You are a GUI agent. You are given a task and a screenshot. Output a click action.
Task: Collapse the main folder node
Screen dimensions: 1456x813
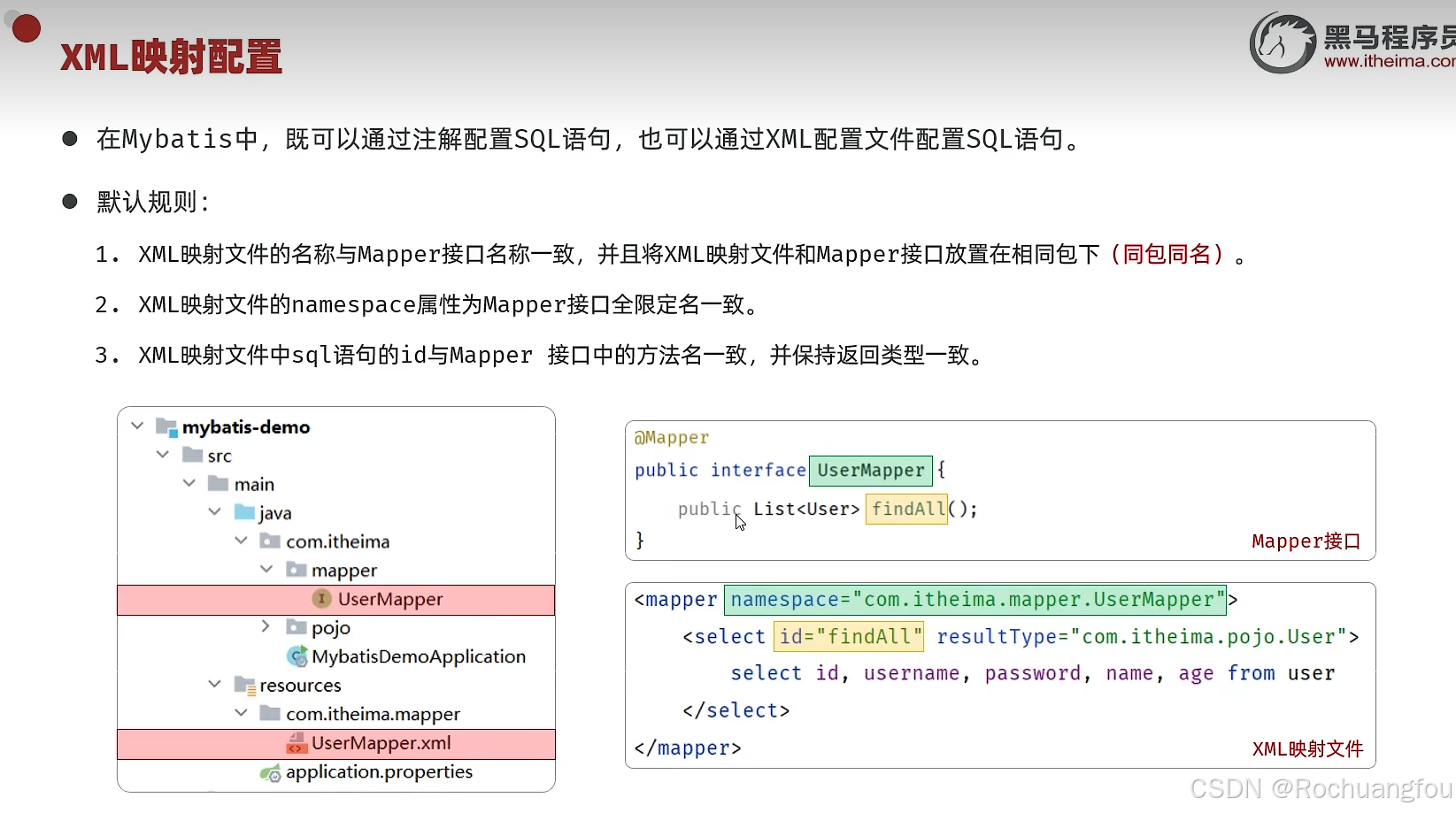188,484
